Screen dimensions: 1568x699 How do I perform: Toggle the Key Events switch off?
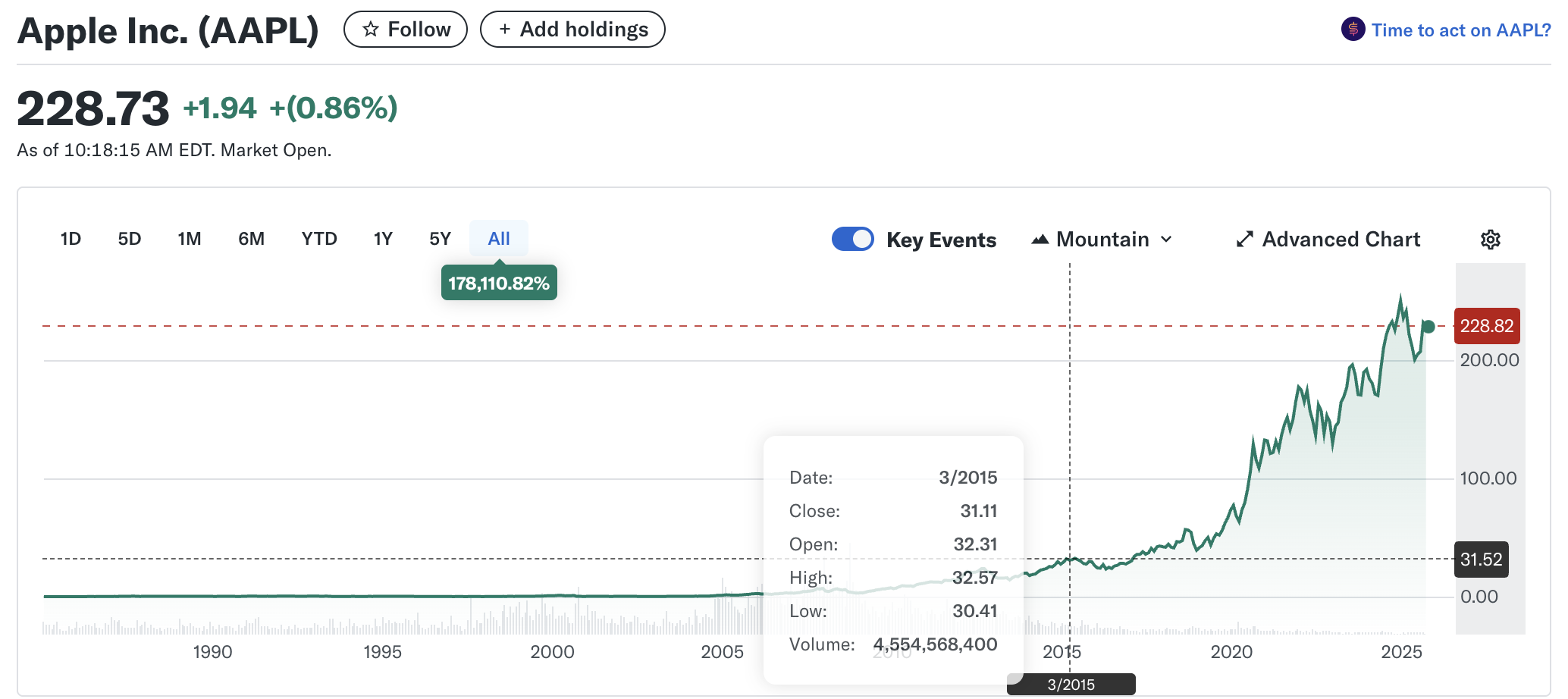click(x=853, y=239)
